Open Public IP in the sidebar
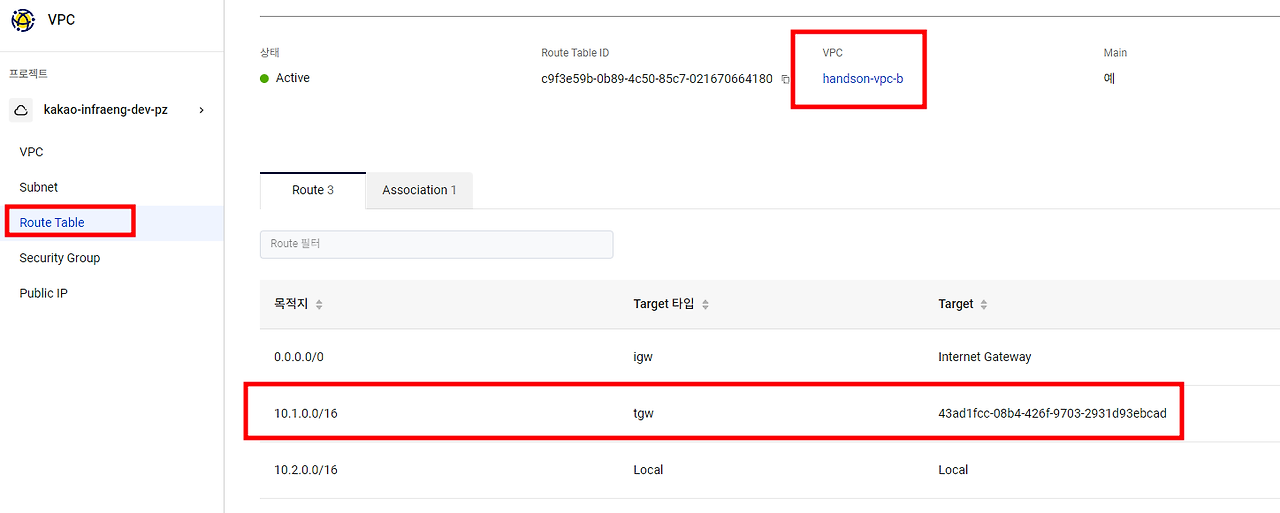This screenshot has width=1280, height=513. 43,293
